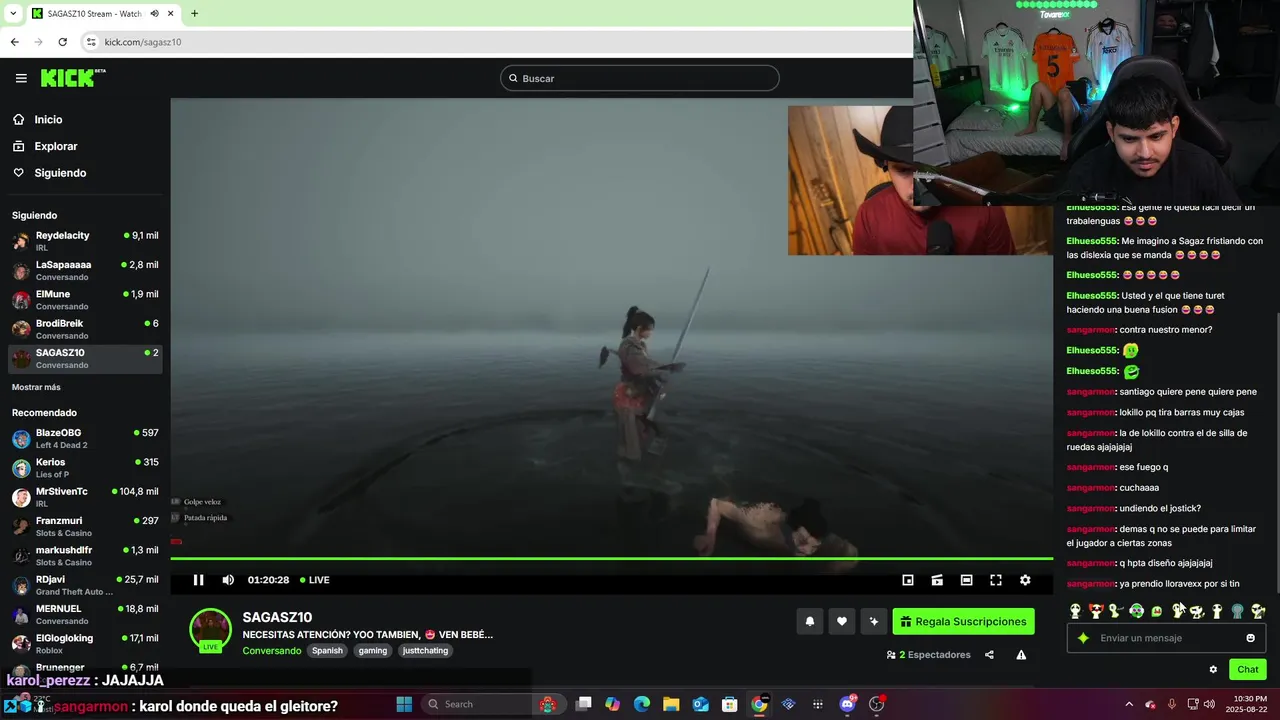
Task: Toggle theater mode
Action: click(966, 580)
